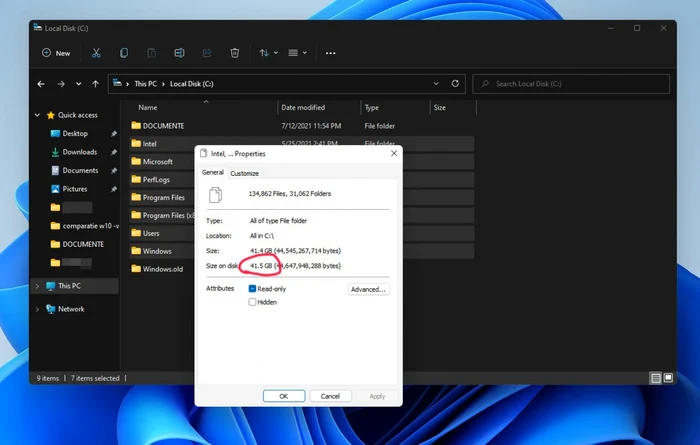
Task: Select Quick access in sidebar
Action: pyautogui.click(x=77, y=115)
